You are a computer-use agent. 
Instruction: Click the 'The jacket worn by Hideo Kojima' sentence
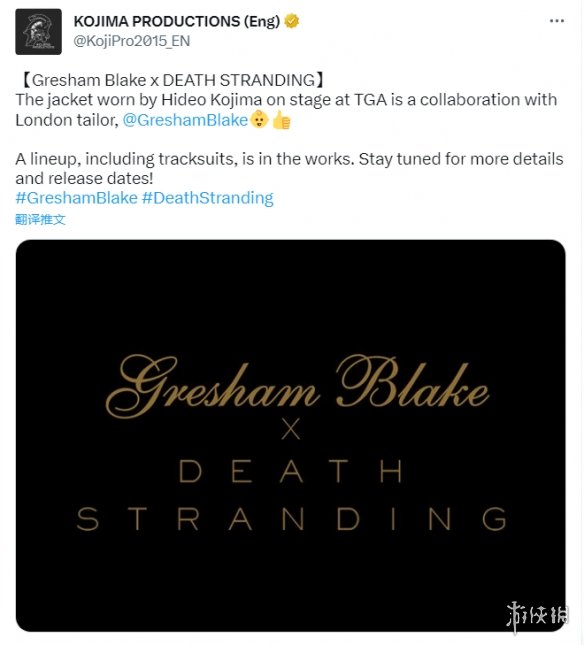pyautogui.click(x=286, y=110)
